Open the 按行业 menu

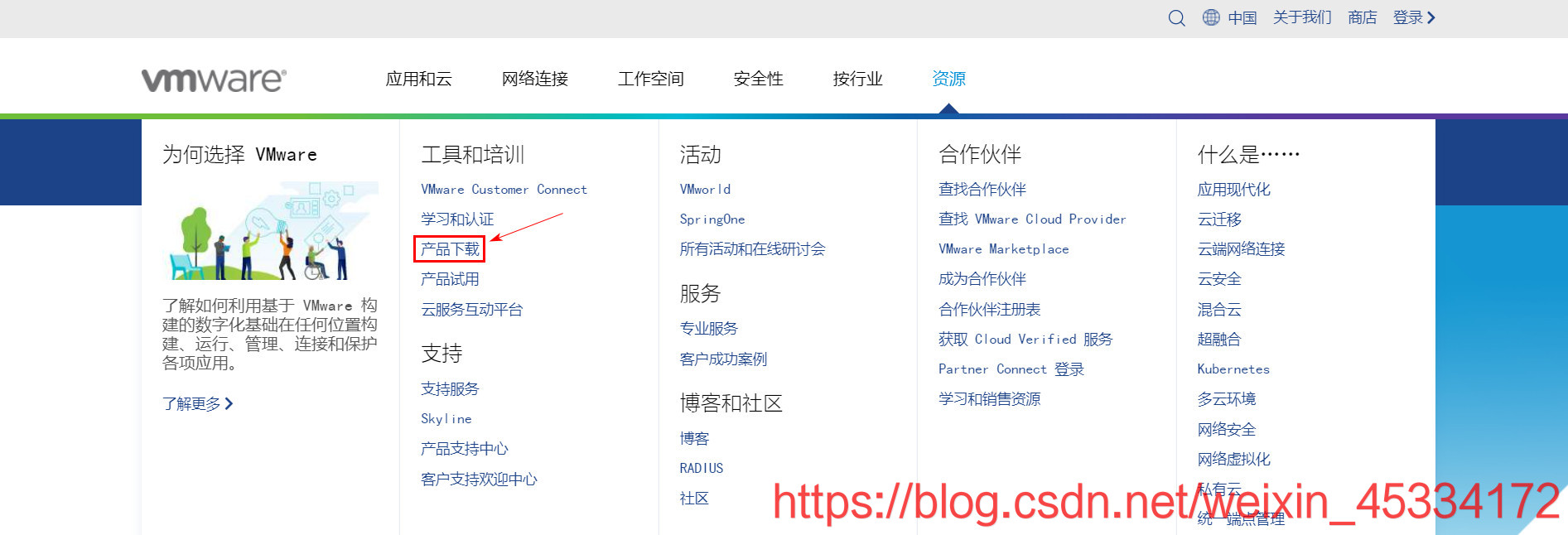pos(857,79)
